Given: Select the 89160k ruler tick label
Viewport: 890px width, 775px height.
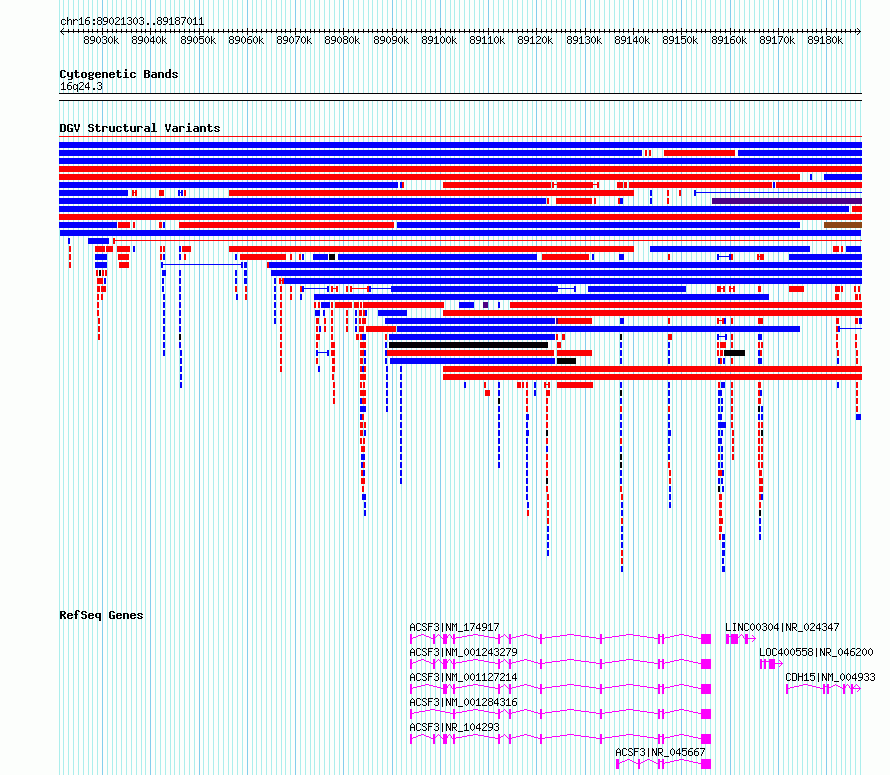Looking at the screenshot, I should pos(729,40).
